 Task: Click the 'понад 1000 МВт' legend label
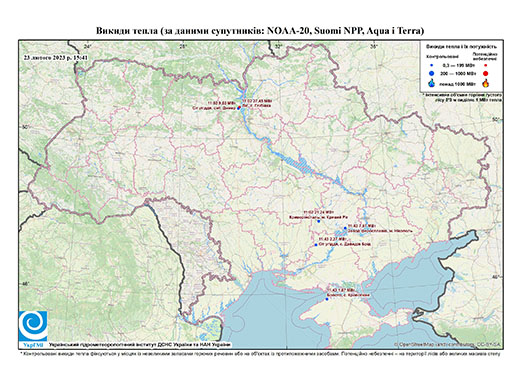point(458,83)
